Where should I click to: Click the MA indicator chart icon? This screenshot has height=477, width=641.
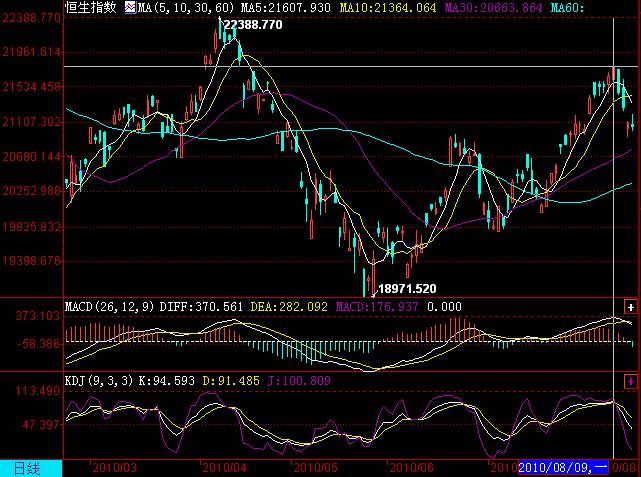130,7
